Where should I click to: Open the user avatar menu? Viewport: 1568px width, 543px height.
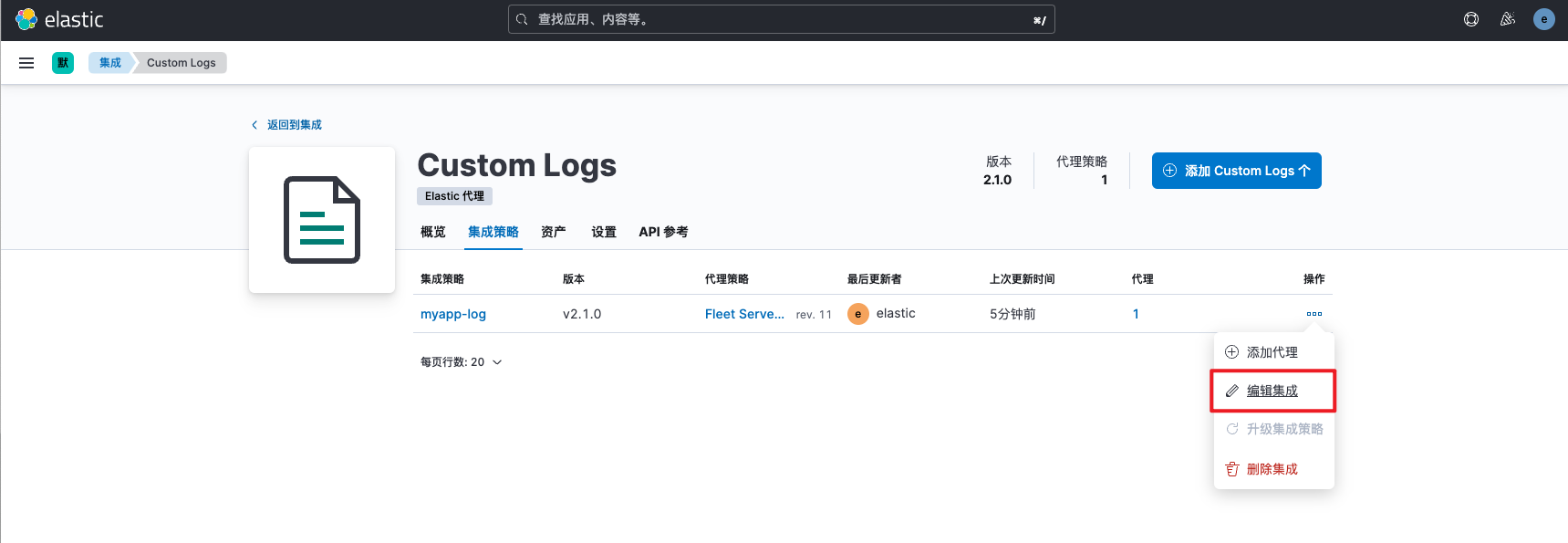click(1544, 19)
